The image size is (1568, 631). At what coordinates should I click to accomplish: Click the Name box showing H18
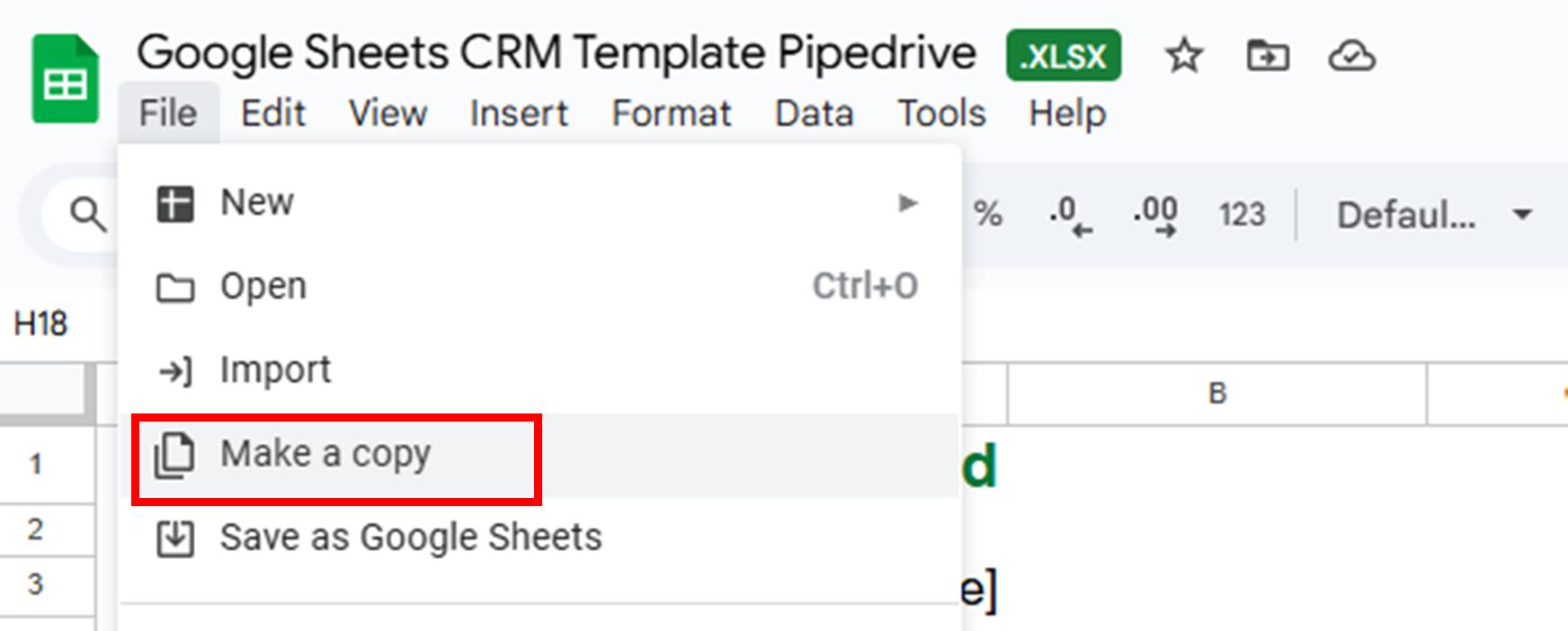[x=42, y=324]
